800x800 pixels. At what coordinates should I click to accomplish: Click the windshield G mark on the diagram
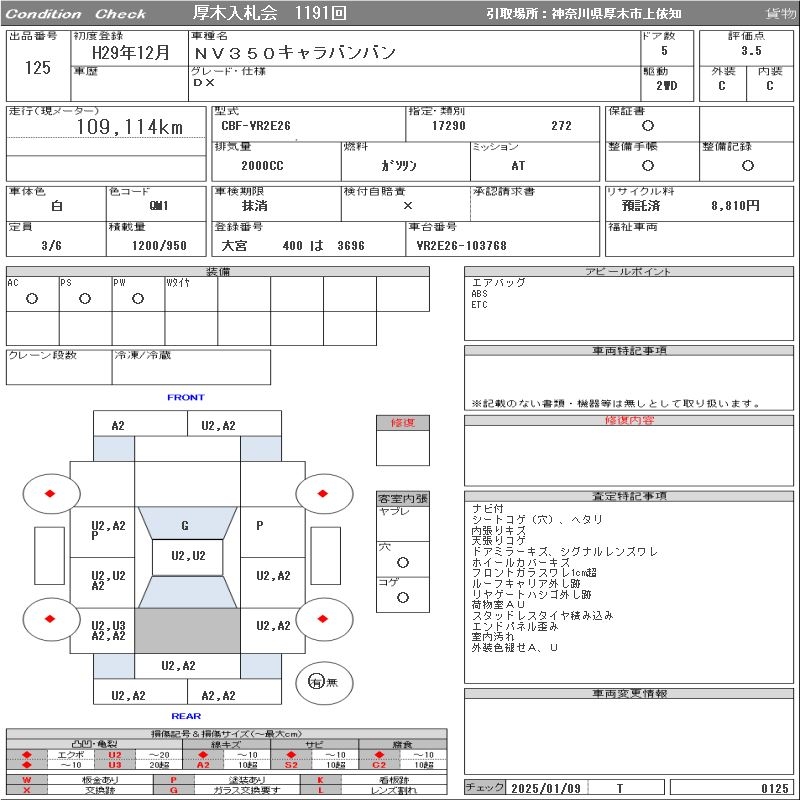[x=185, y=526]
